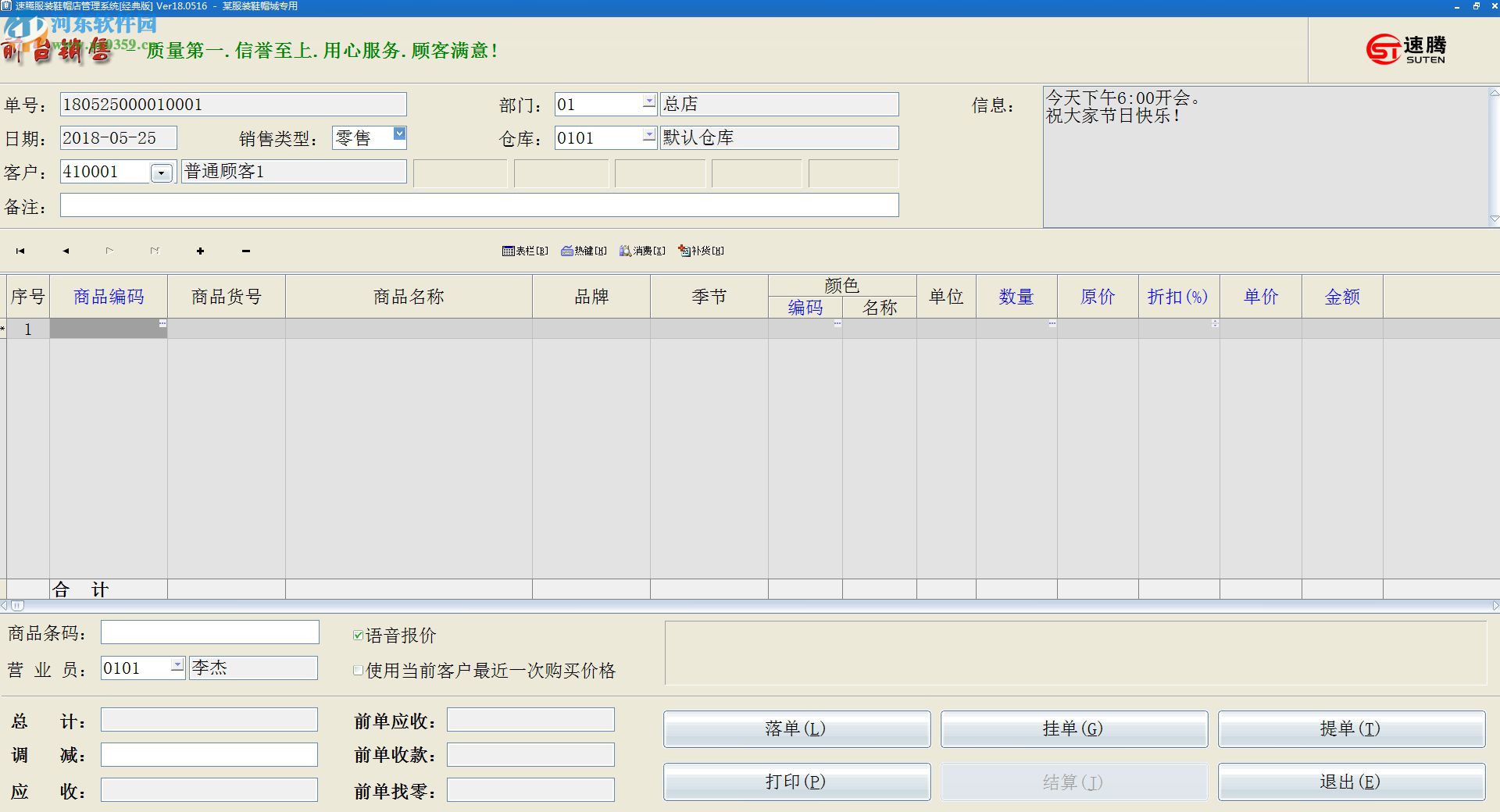Select the 商品货号 column header

227,297
